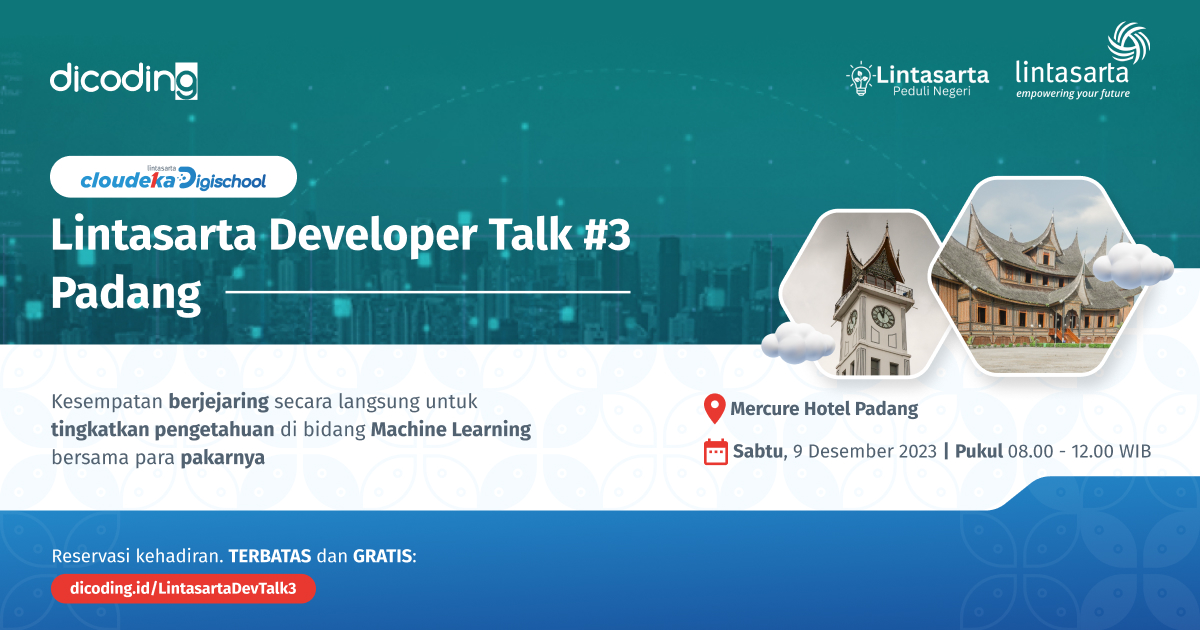Screen dimensions: 1200x630
Task: Click the cloud graphic beside the palace photo
Action: (x=1135, y=265)
